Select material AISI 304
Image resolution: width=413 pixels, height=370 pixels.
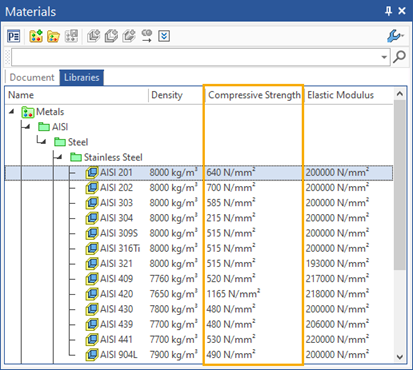pyautogui.click(x=116, y=218)
